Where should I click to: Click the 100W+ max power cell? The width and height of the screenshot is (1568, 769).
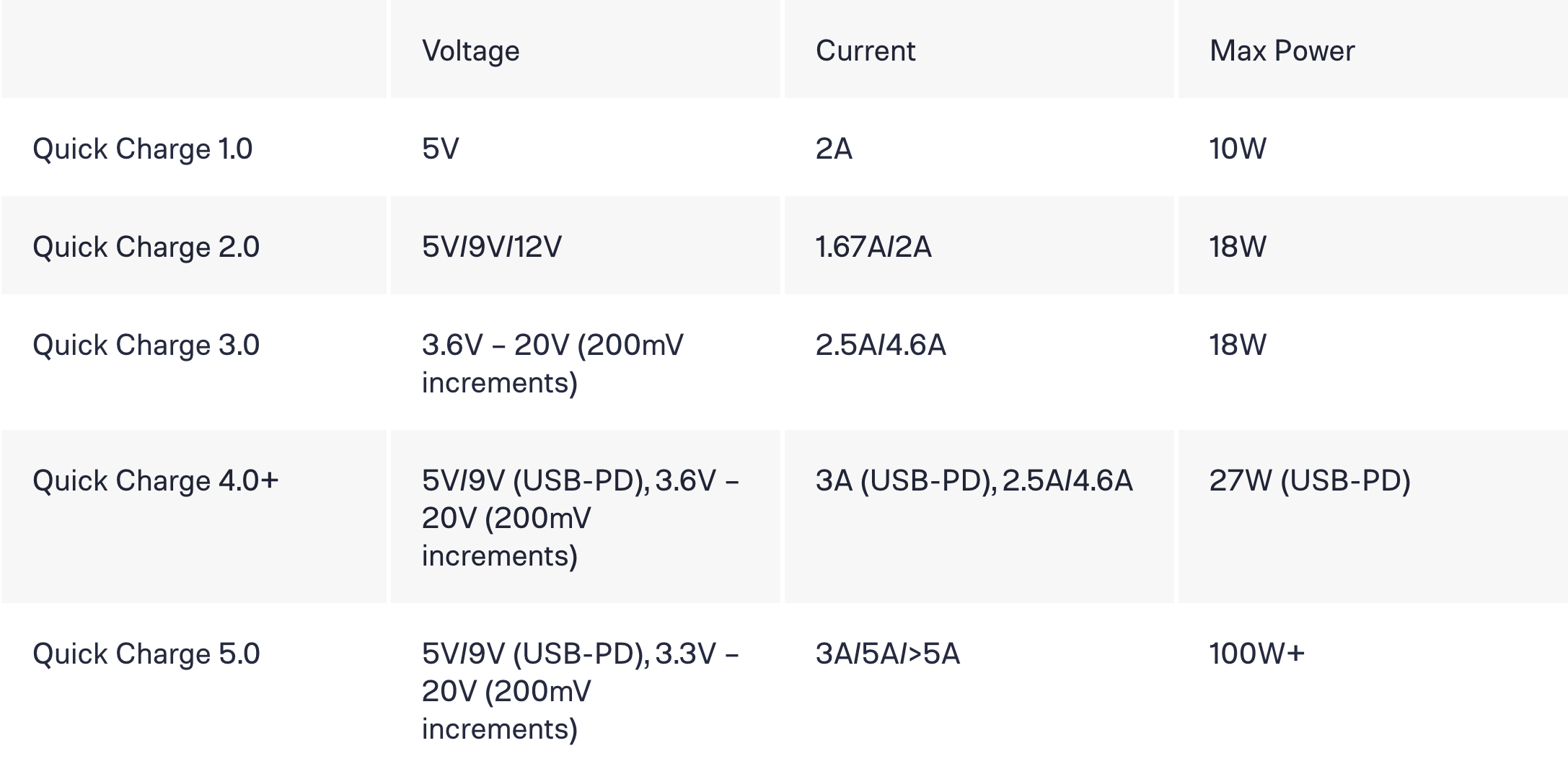[1256, 654]
